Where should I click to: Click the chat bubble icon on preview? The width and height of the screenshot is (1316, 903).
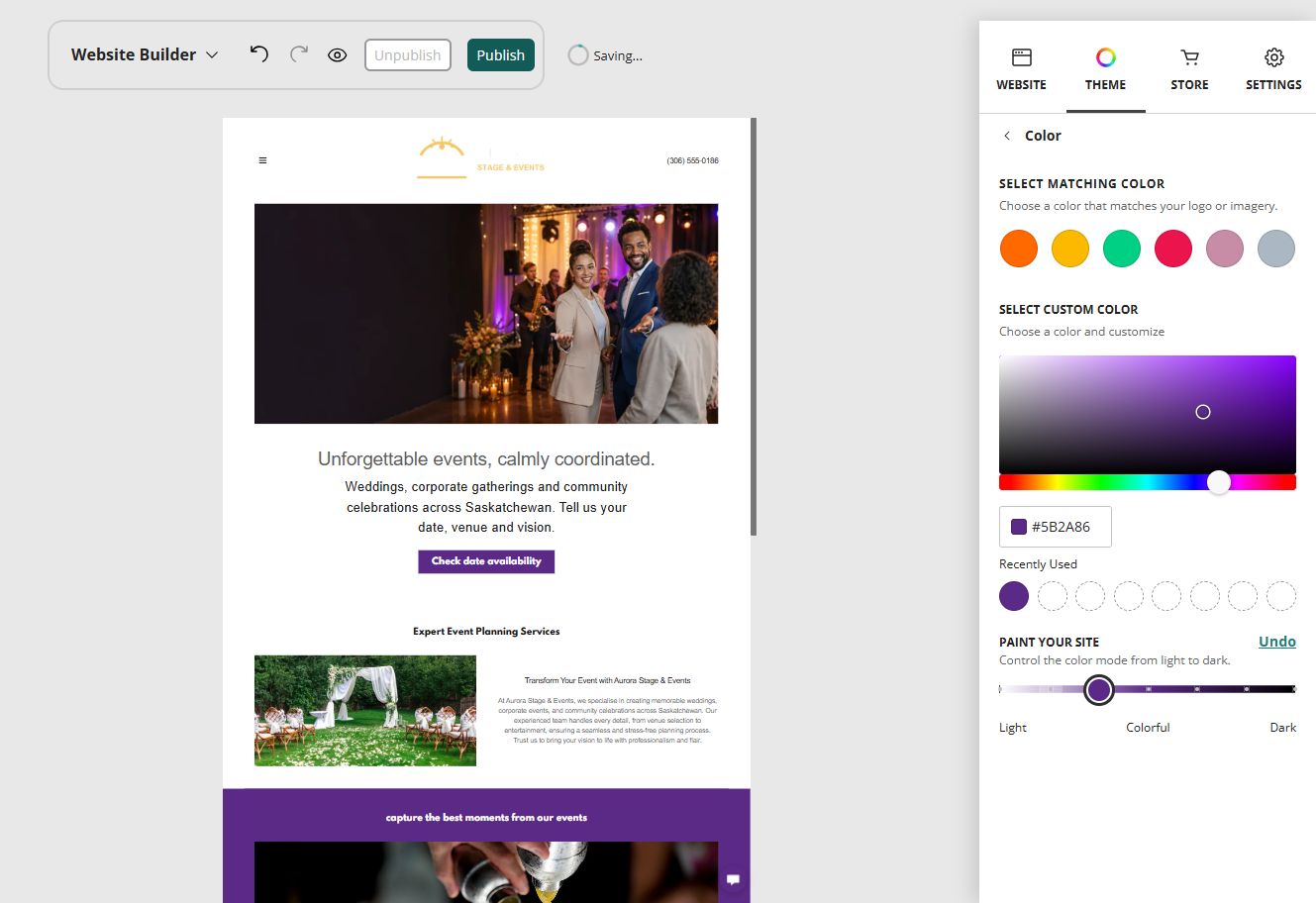click(x=734, y=879)
